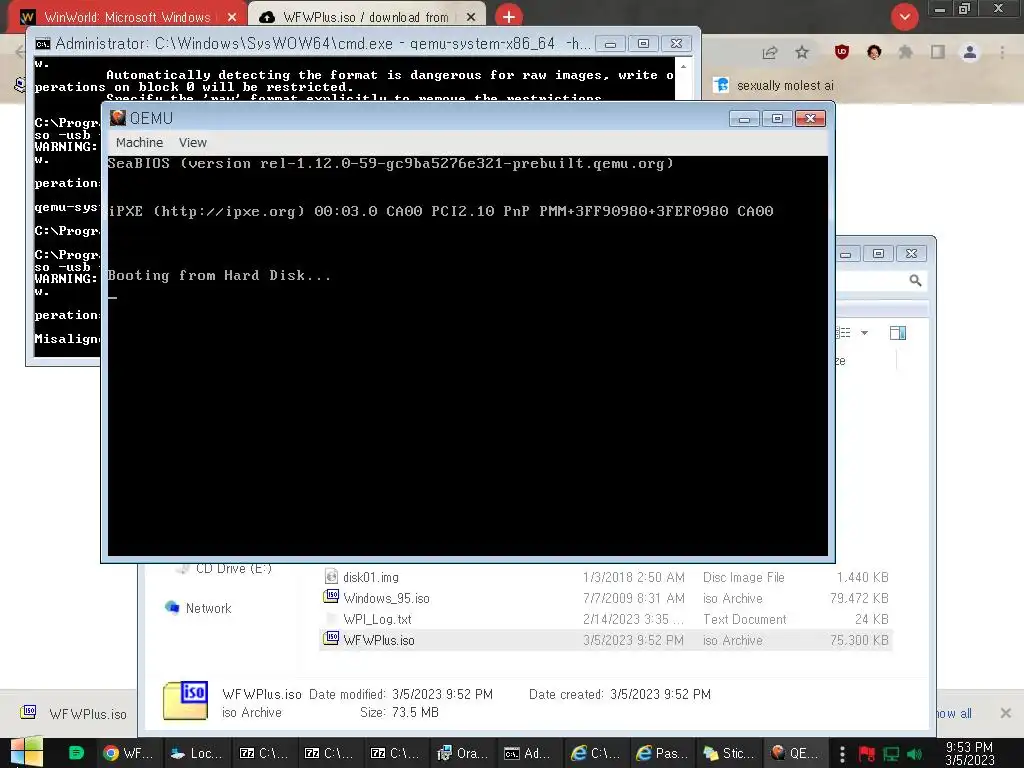Switch to the WinWorld Microsoft Windows browser tab
The width and height of the screenshot is (1024, 768).
tap(127, 17)
